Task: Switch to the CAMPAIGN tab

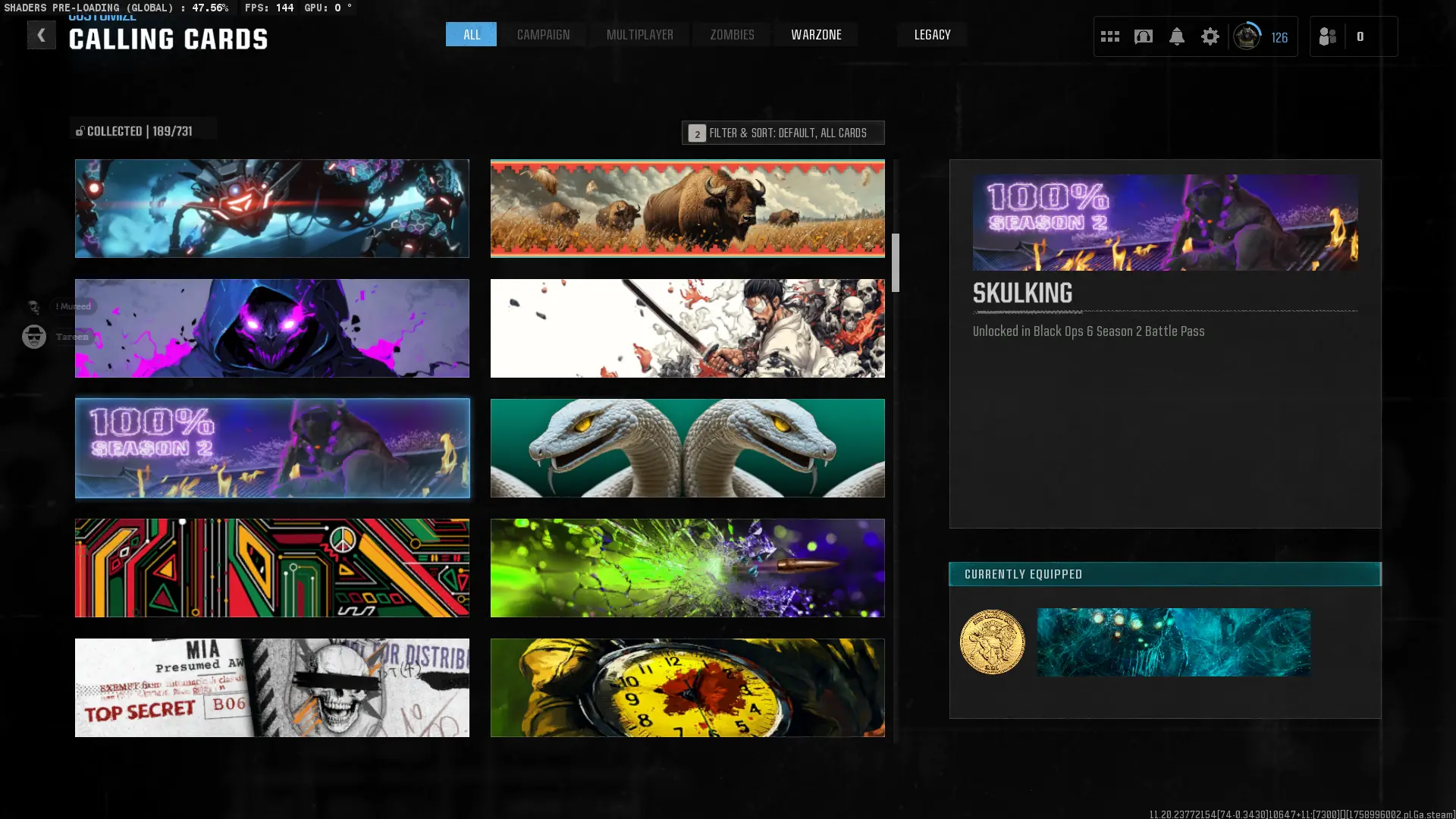Action: pos(543,34)
